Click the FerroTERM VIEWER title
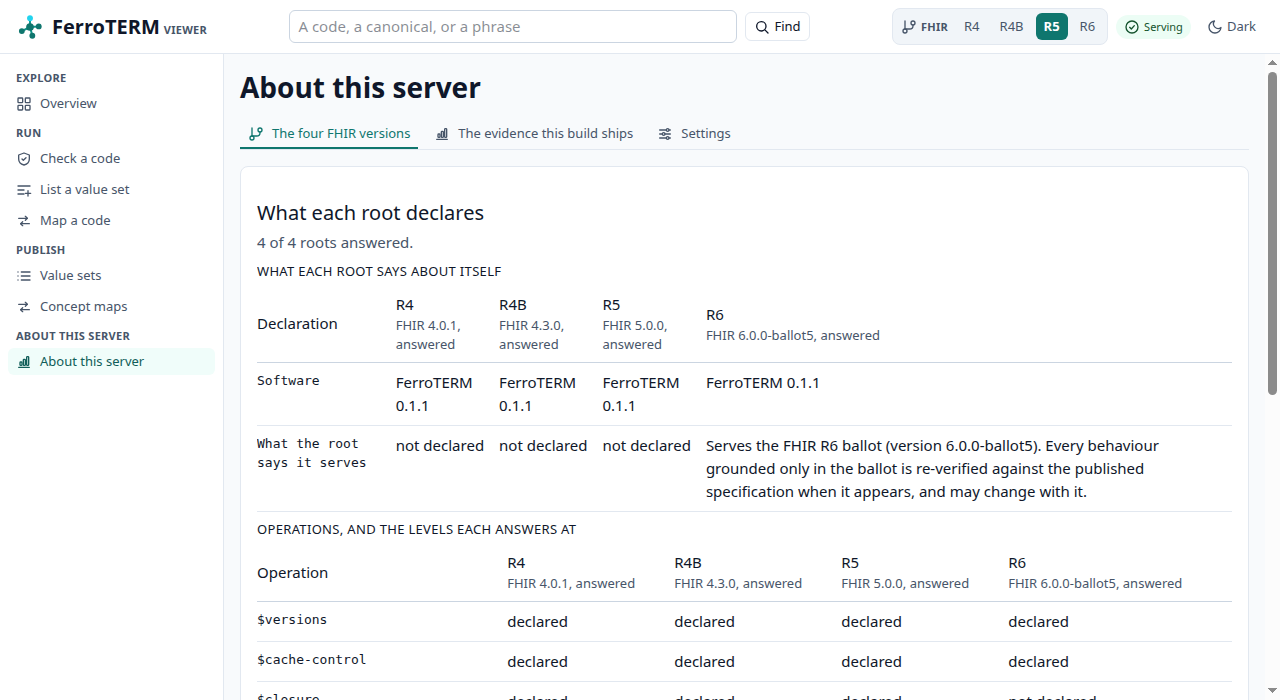Viewport: 1280px width, 700px height. [x=129, y=28]
